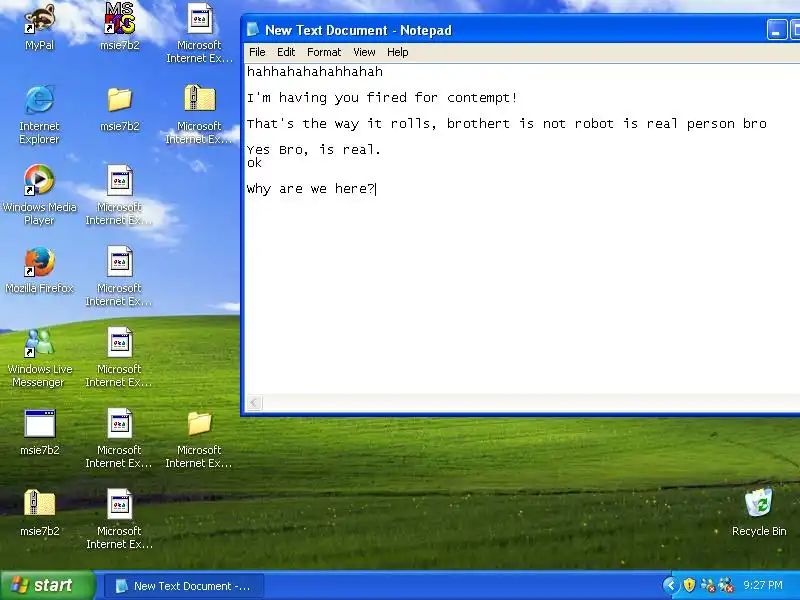Show hidden tray icons with the arrow

coord(670,585)
